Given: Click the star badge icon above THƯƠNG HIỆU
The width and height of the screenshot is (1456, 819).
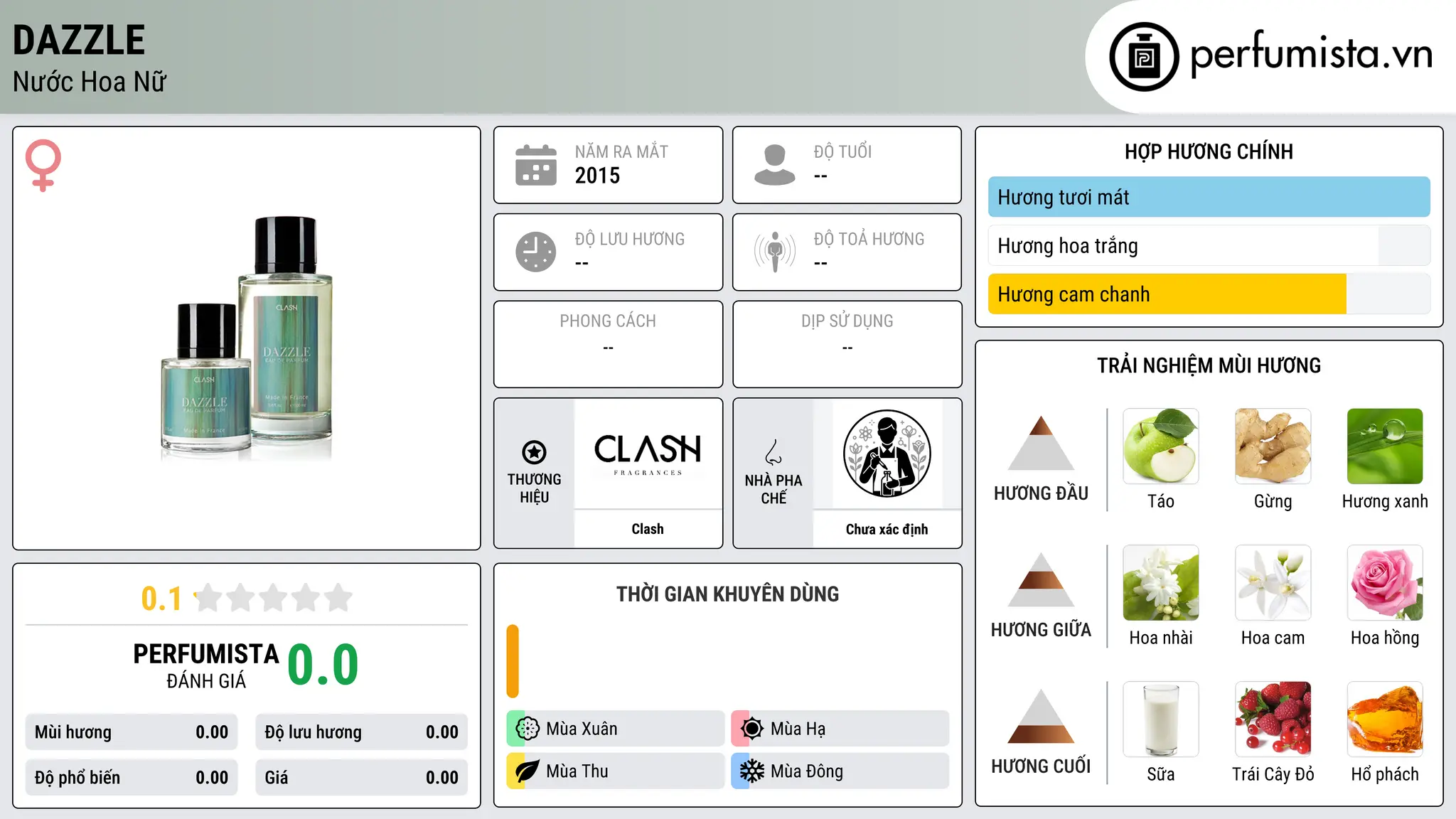Looking at the screenshot, I should [x=534, y=451].
